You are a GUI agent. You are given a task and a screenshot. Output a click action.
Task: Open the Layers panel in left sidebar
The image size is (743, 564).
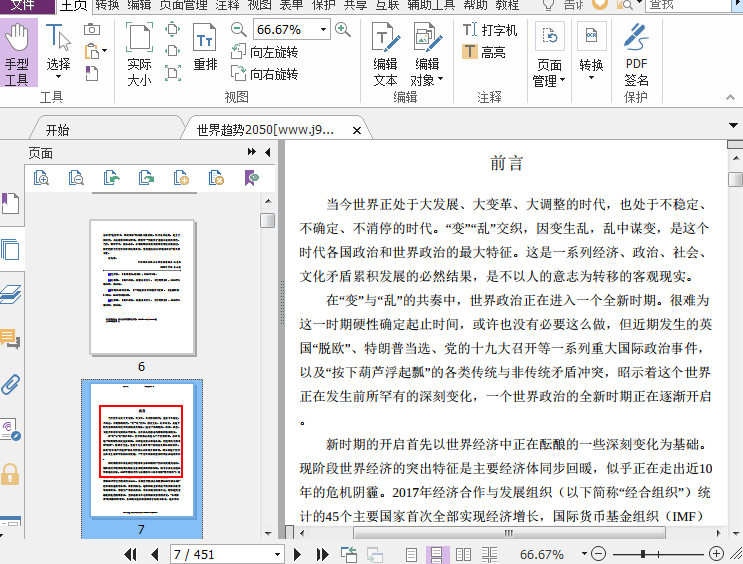[x=11, y=294]
